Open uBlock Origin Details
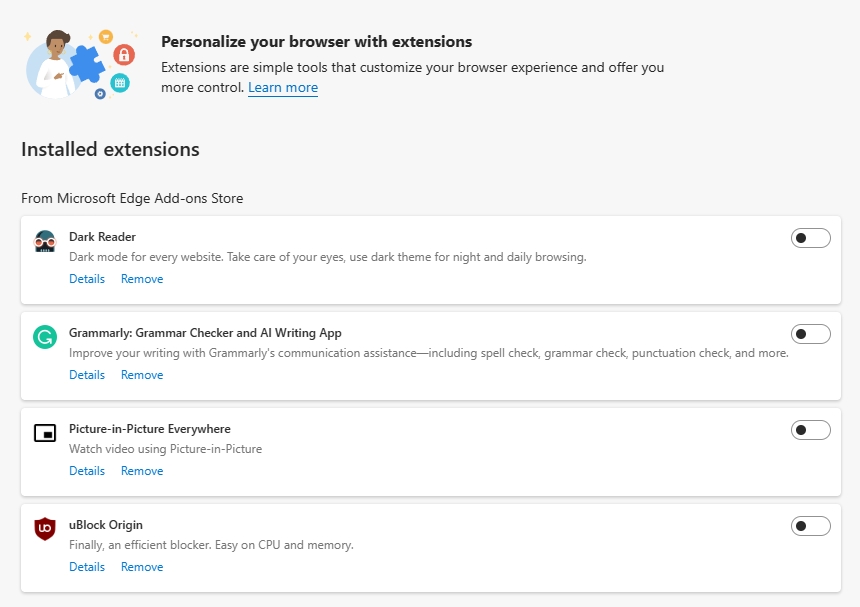860x607 pixels. pyautogui.click(x=87, y=567)
